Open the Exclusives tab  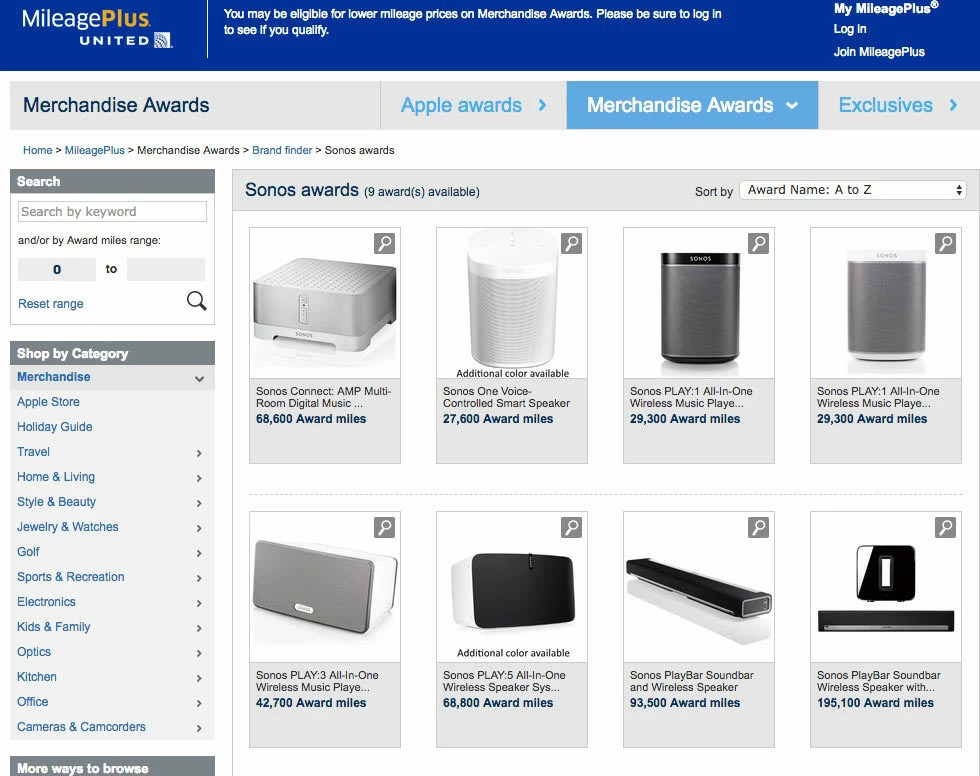click(x=898, y=105)
